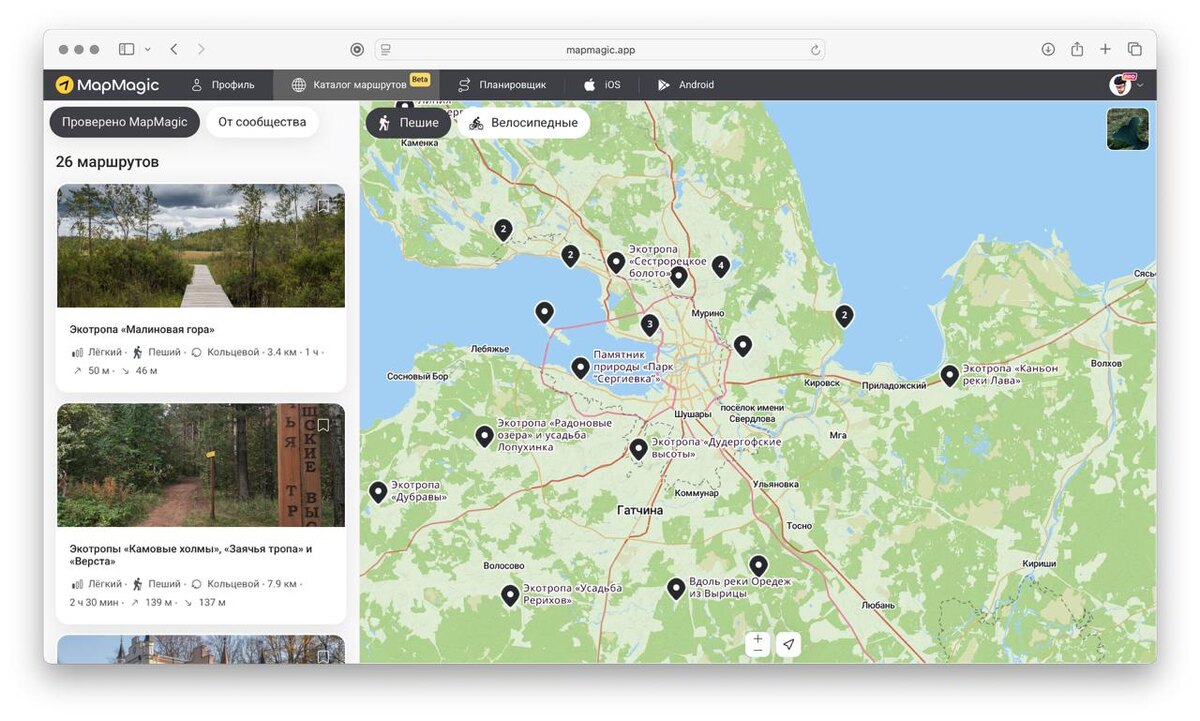Open the Камовые холмы forest trail photo
1200x721 pixels.
pyautogui.click(x=201, y=465)
